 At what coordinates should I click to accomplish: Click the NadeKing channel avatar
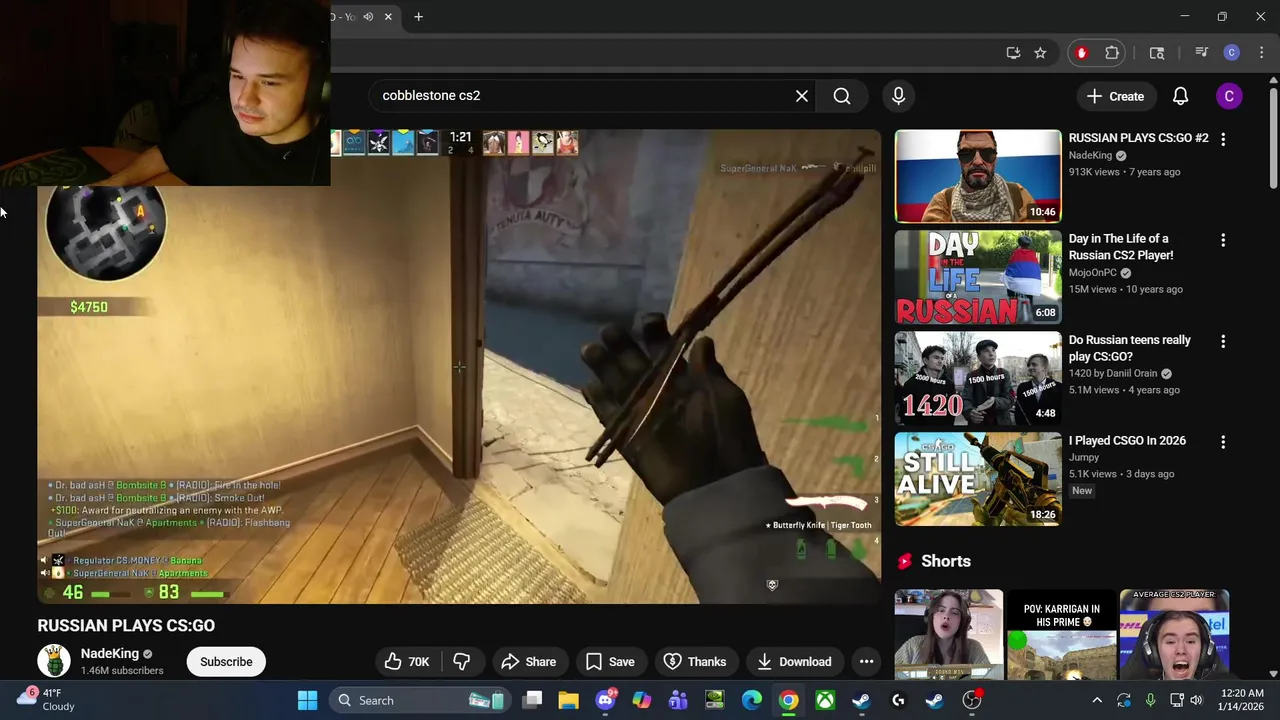point(54,661)
